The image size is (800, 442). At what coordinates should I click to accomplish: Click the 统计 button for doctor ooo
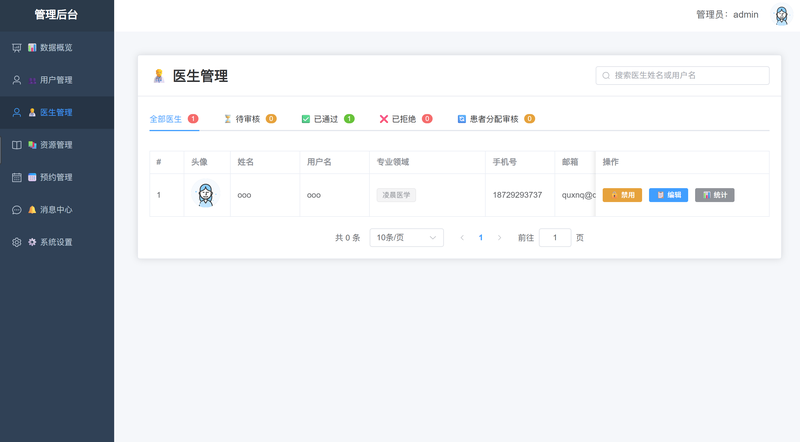point(714,195)
